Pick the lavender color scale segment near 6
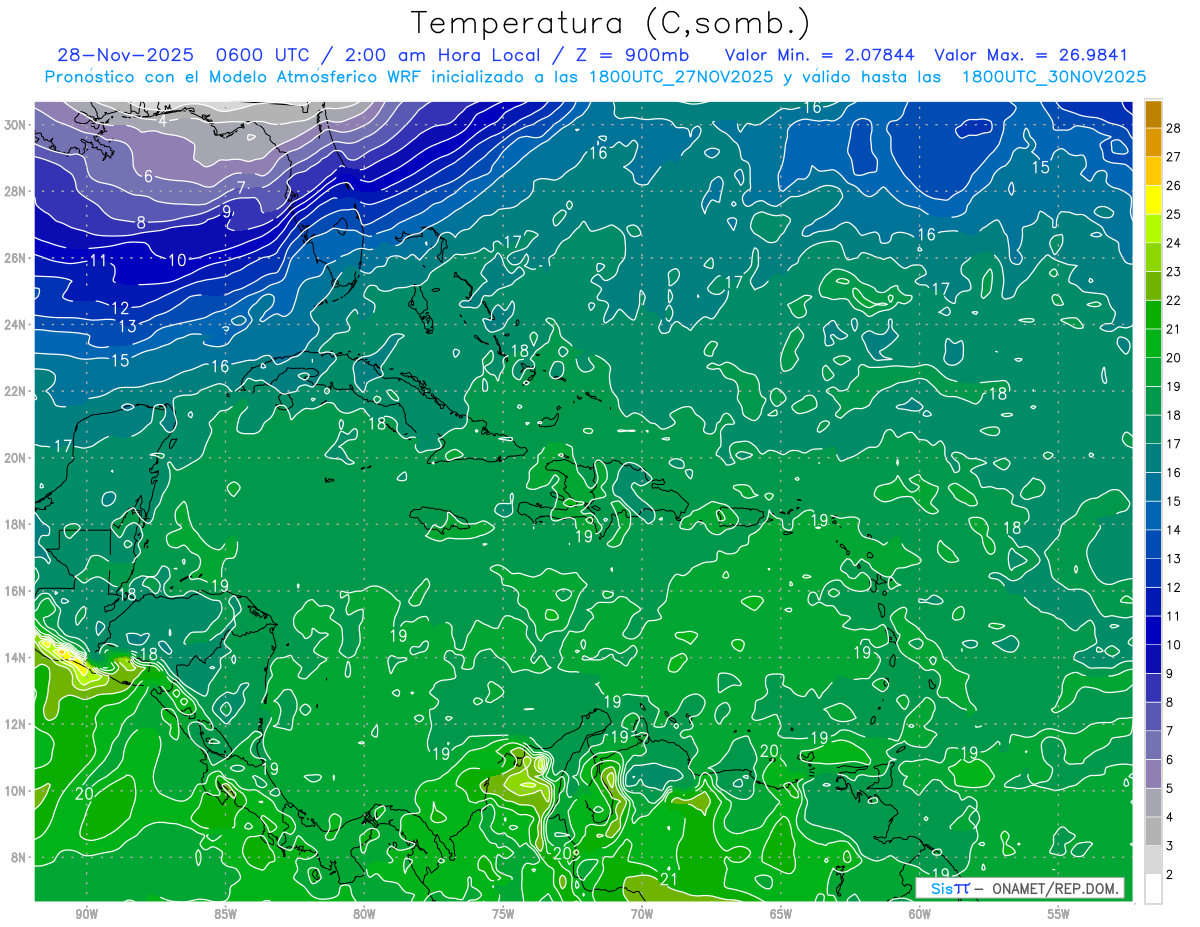The width and height of the screenshot is (1200, 927). (x=1153, y=774)
